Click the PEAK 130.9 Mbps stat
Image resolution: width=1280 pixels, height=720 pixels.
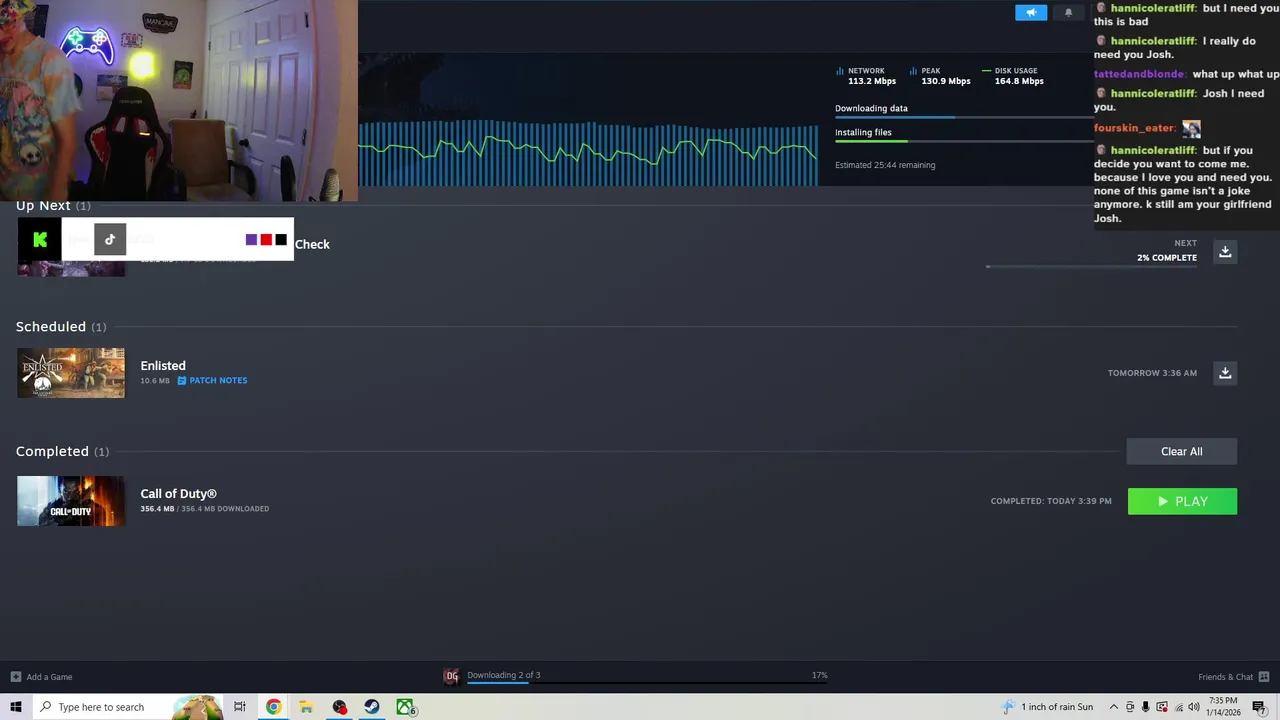coord(940,76)
